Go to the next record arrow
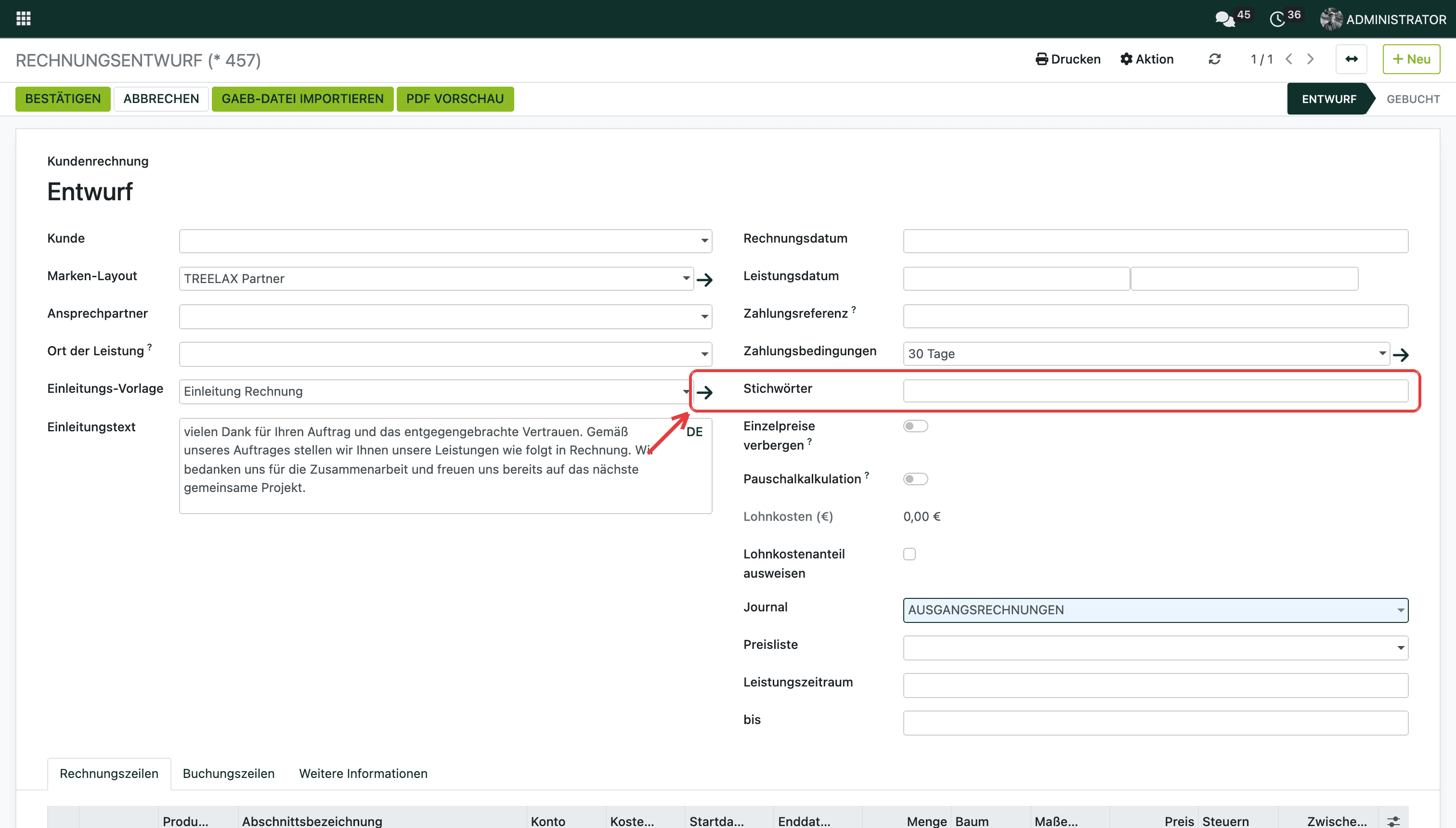The height and width of the screenshot is (828, 1456). [1311, 59]
